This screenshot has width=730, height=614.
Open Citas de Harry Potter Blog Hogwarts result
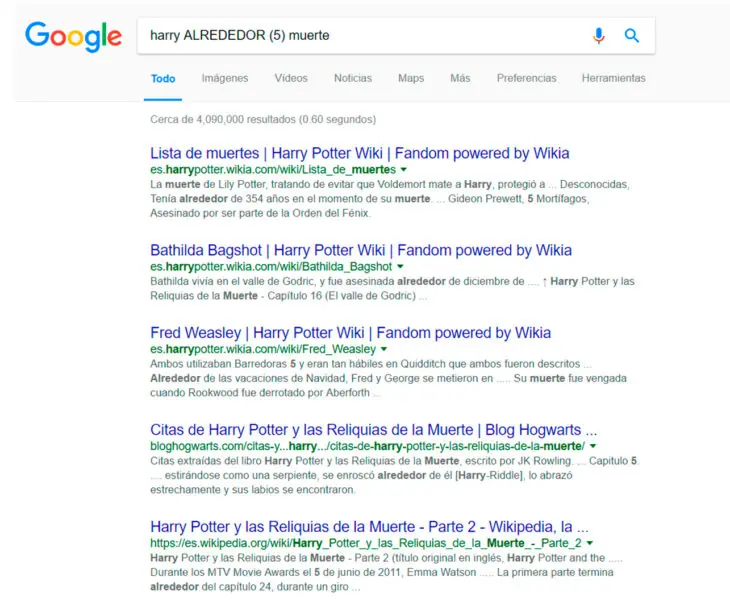373,430
